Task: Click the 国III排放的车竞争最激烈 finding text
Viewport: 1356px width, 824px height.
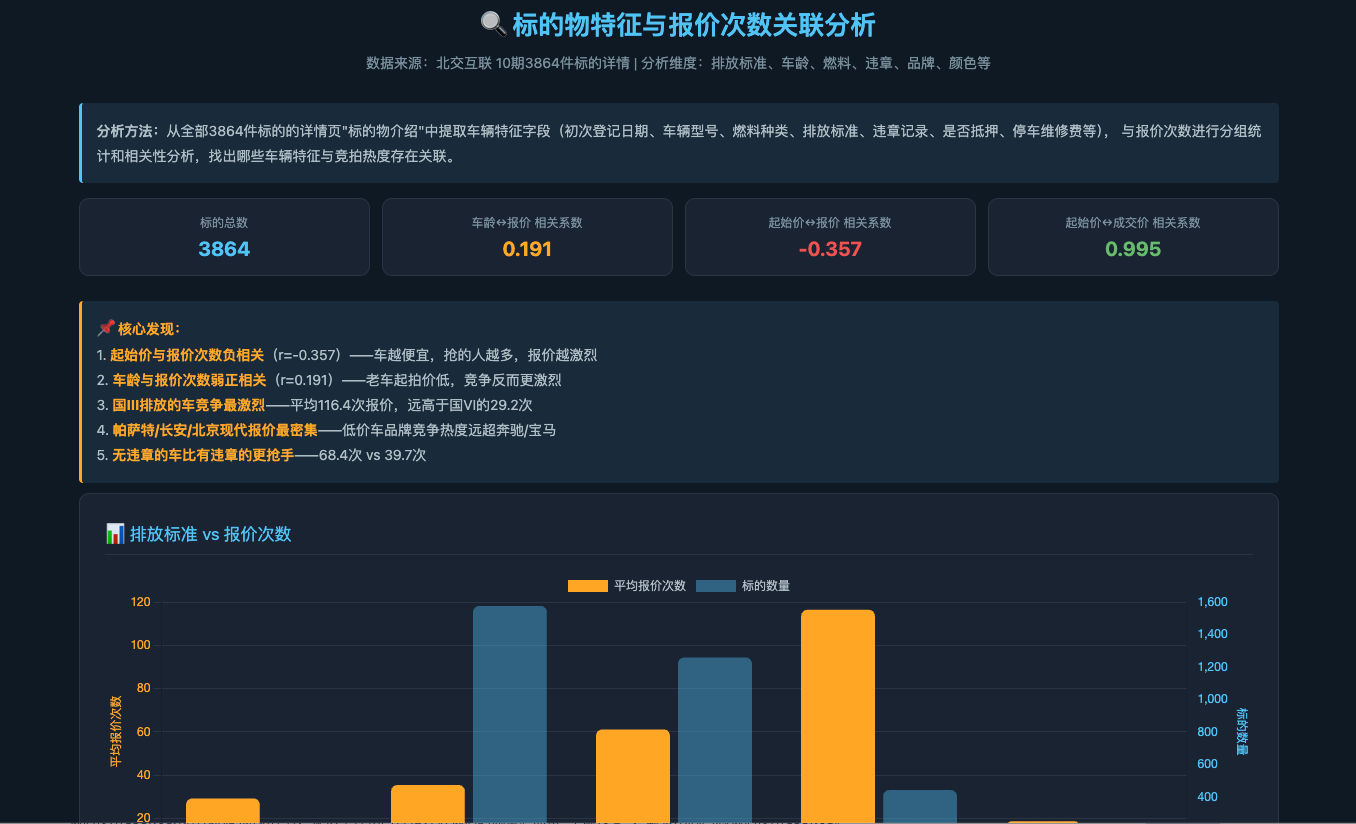Action: click(x=188, y=405)
